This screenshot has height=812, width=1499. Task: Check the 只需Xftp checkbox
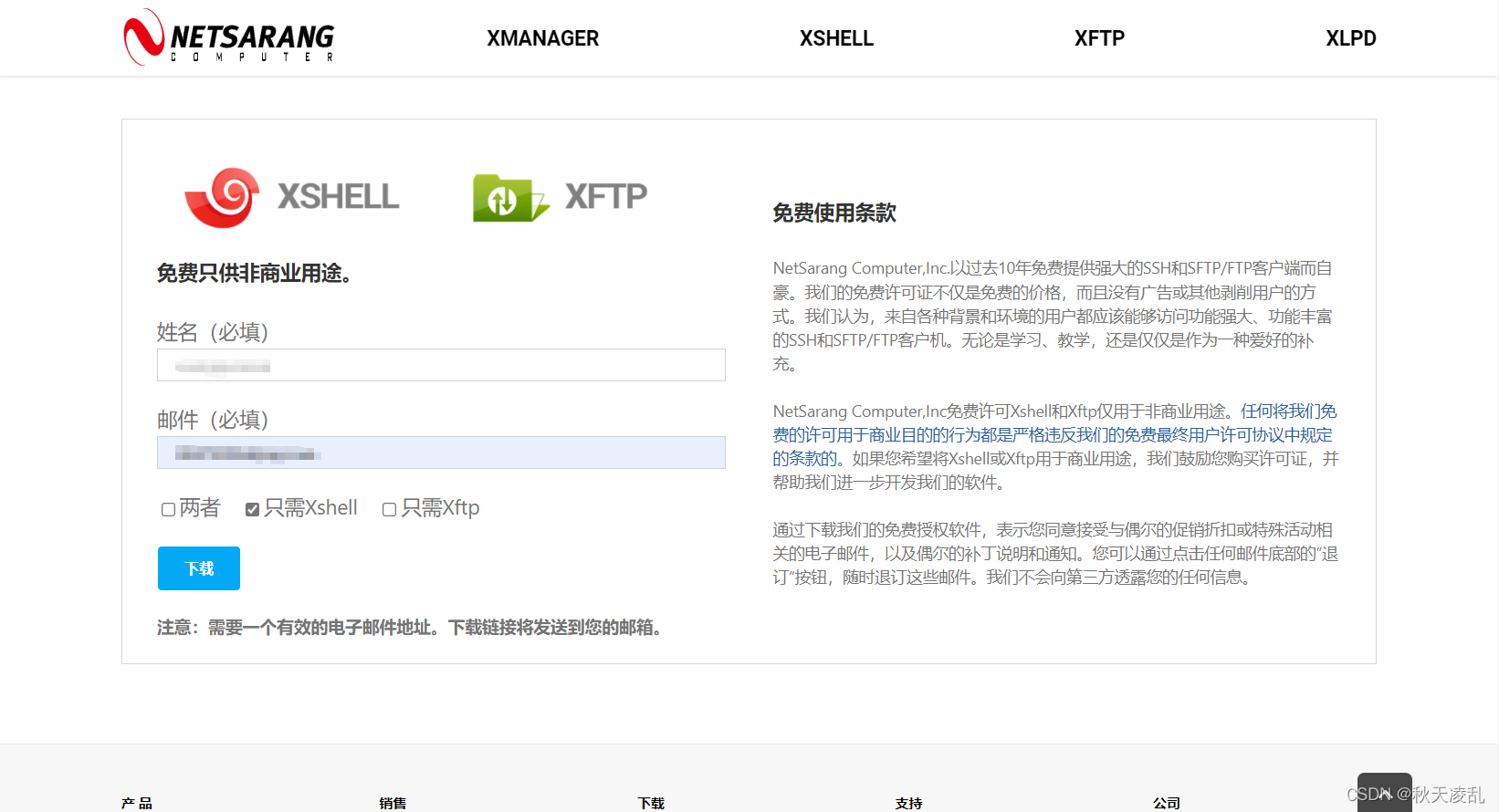[x=389, y=509]
